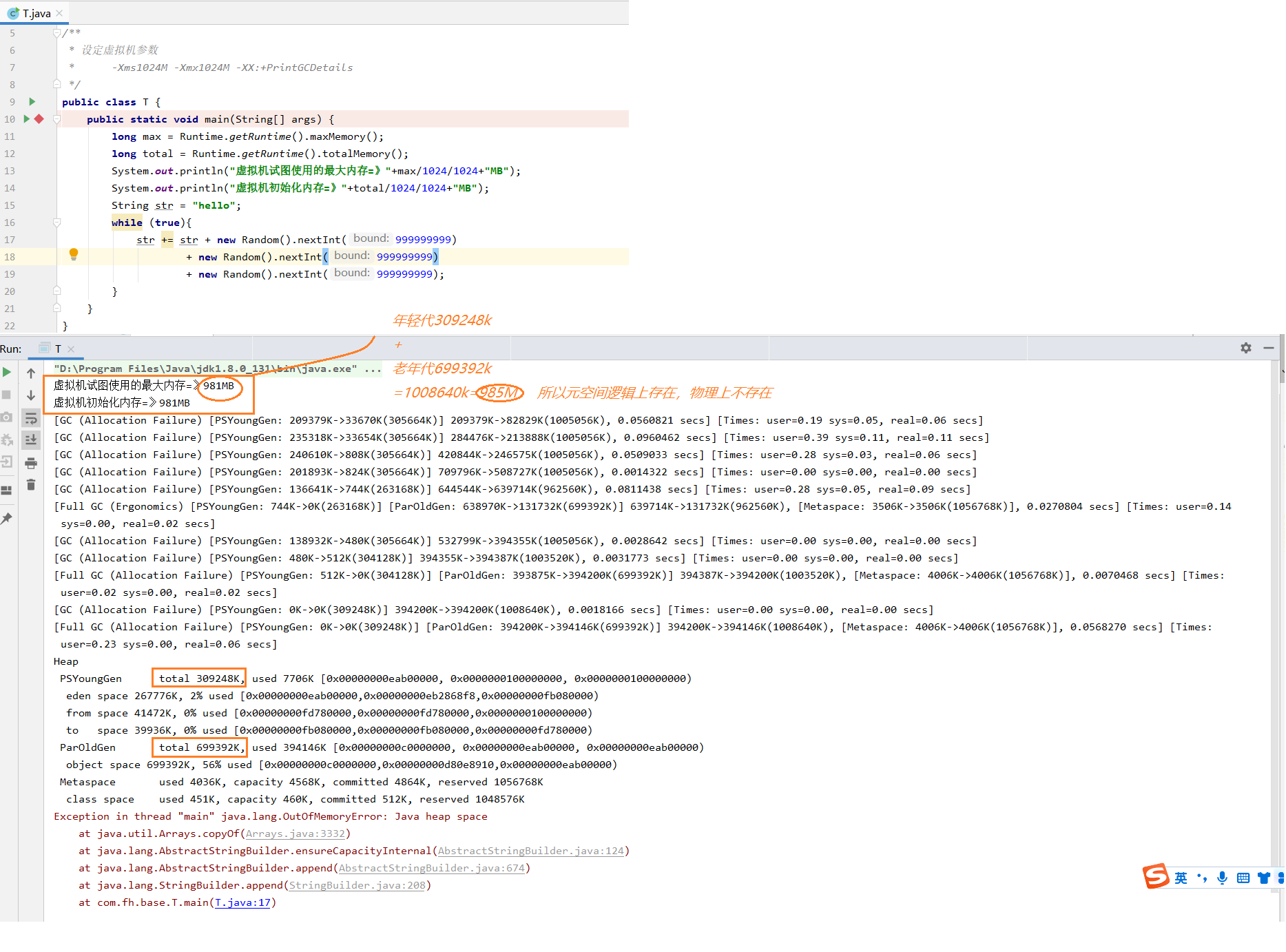Open the Sogou skin shirt icon

coord(1264,878)
